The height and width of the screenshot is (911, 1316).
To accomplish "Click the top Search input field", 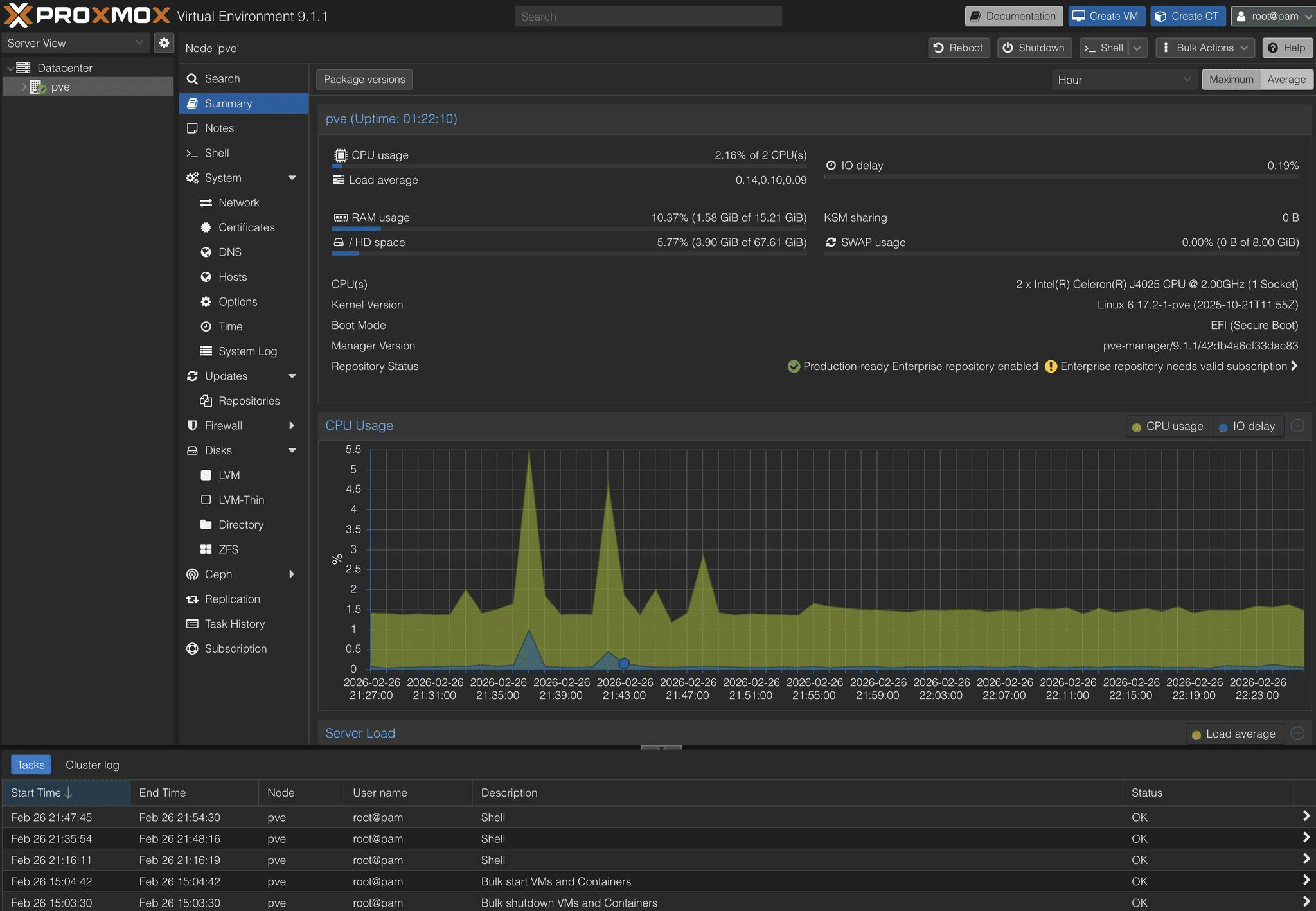I will point(648,17).
